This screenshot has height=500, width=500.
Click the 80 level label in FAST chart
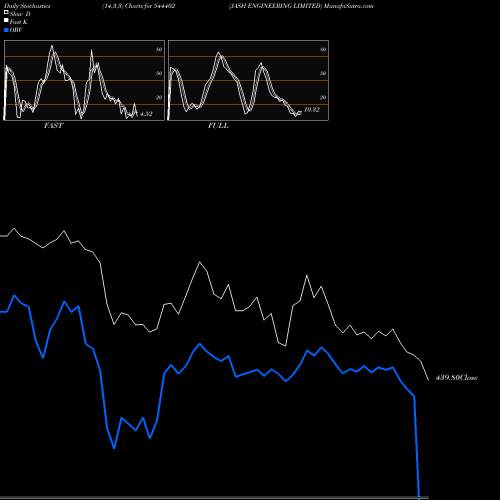(159, 50)
